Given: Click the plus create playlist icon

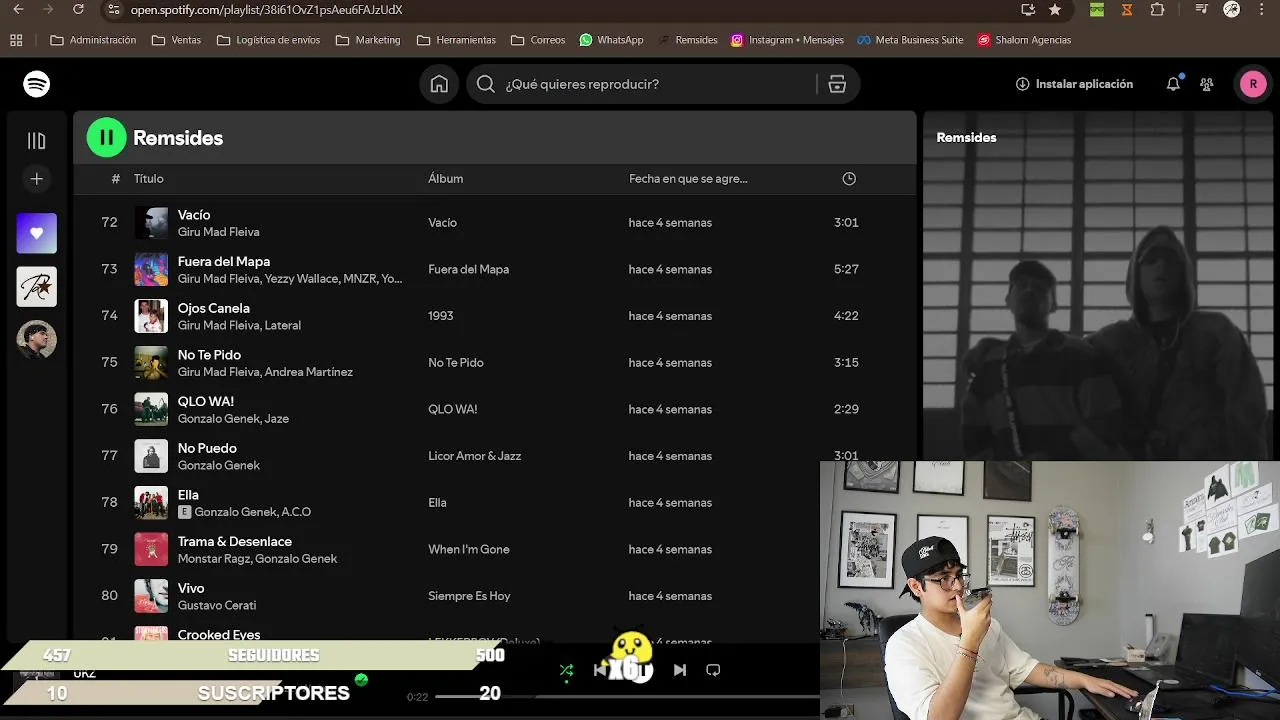Looking at the screenshot, I should (x=37, y=179).
